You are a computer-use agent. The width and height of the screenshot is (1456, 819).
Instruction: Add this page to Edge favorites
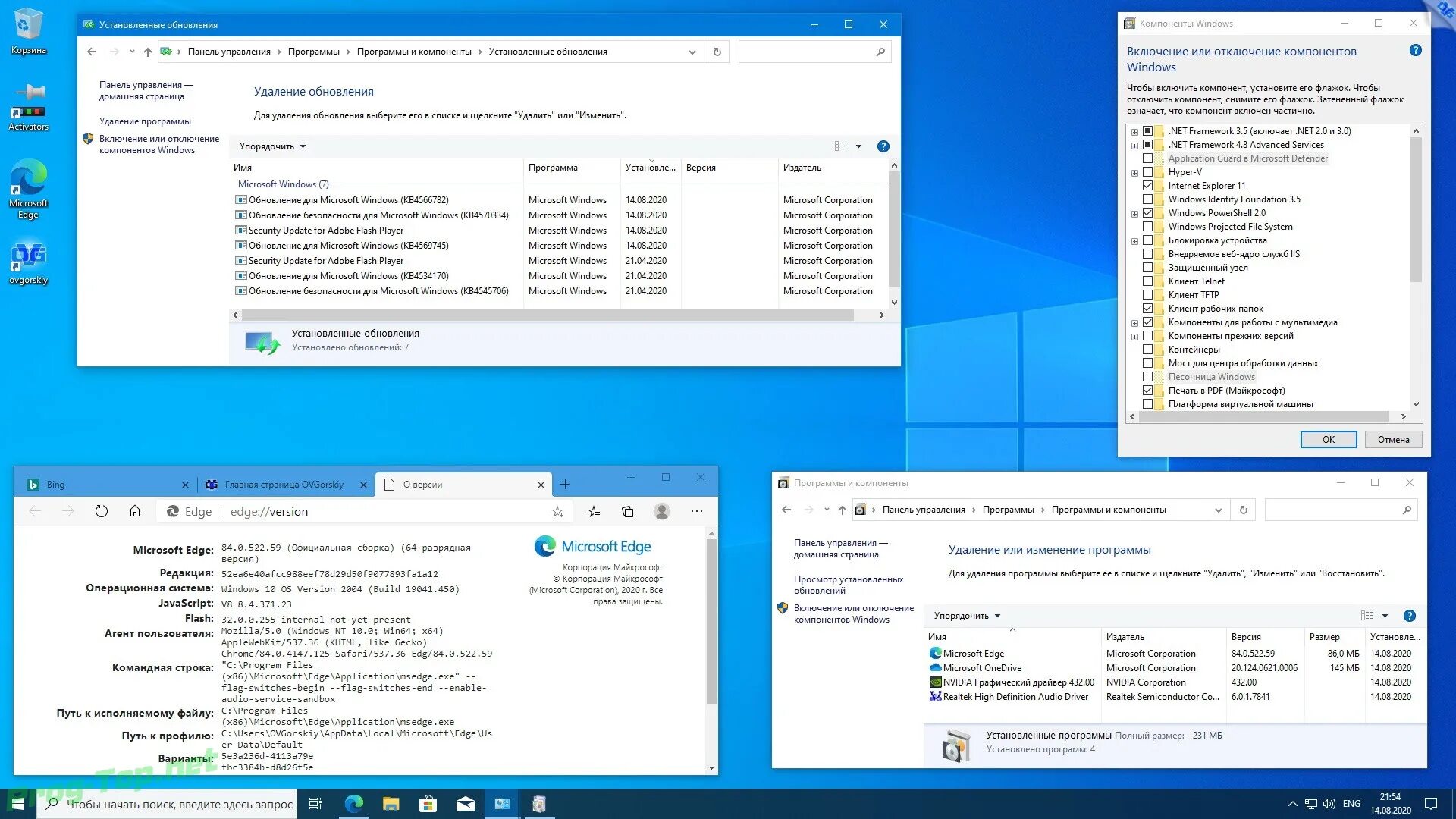557,512
